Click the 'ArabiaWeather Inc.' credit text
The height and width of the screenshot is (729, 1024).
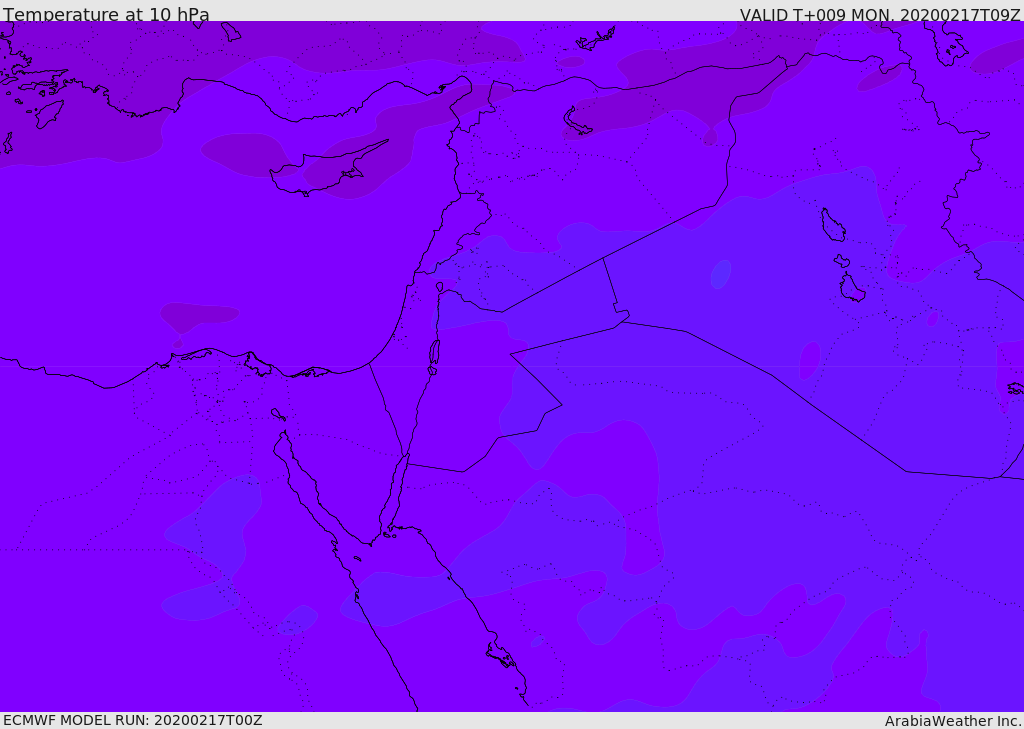click(954, 721)
